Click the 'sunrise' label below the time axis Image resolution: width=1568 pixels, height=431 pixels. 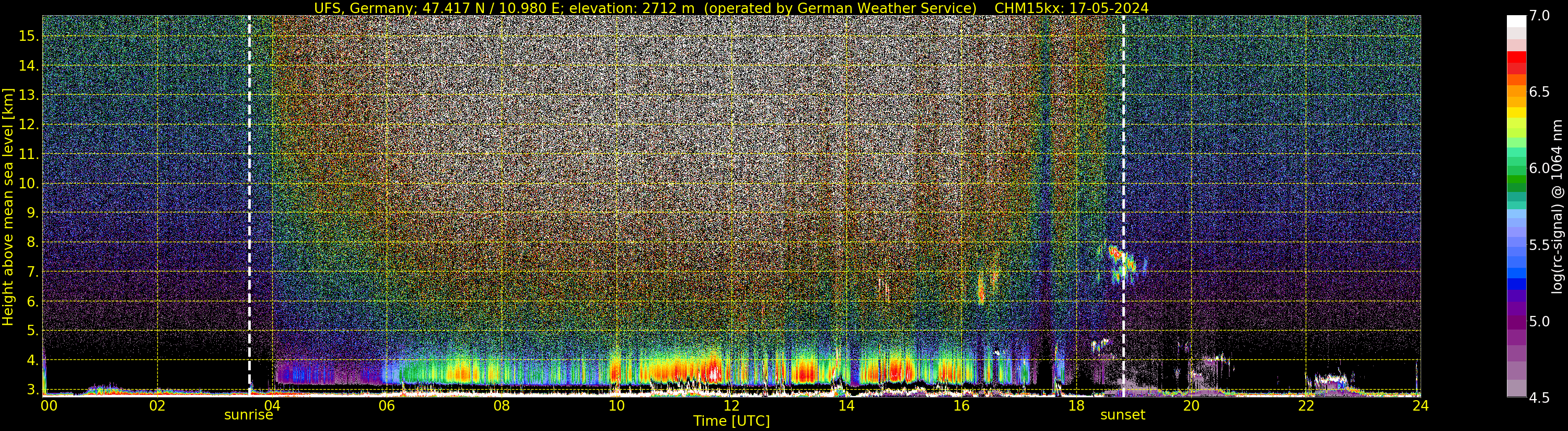tap(248, 415)
